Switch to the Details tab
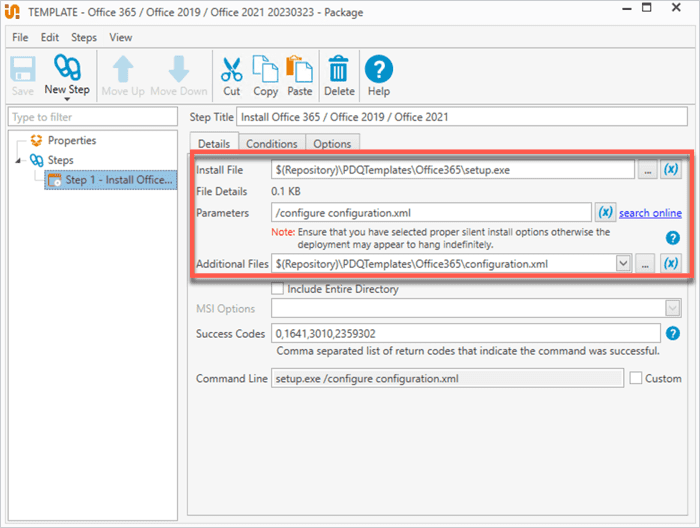 pyautogui.click(x=214, y=143)
